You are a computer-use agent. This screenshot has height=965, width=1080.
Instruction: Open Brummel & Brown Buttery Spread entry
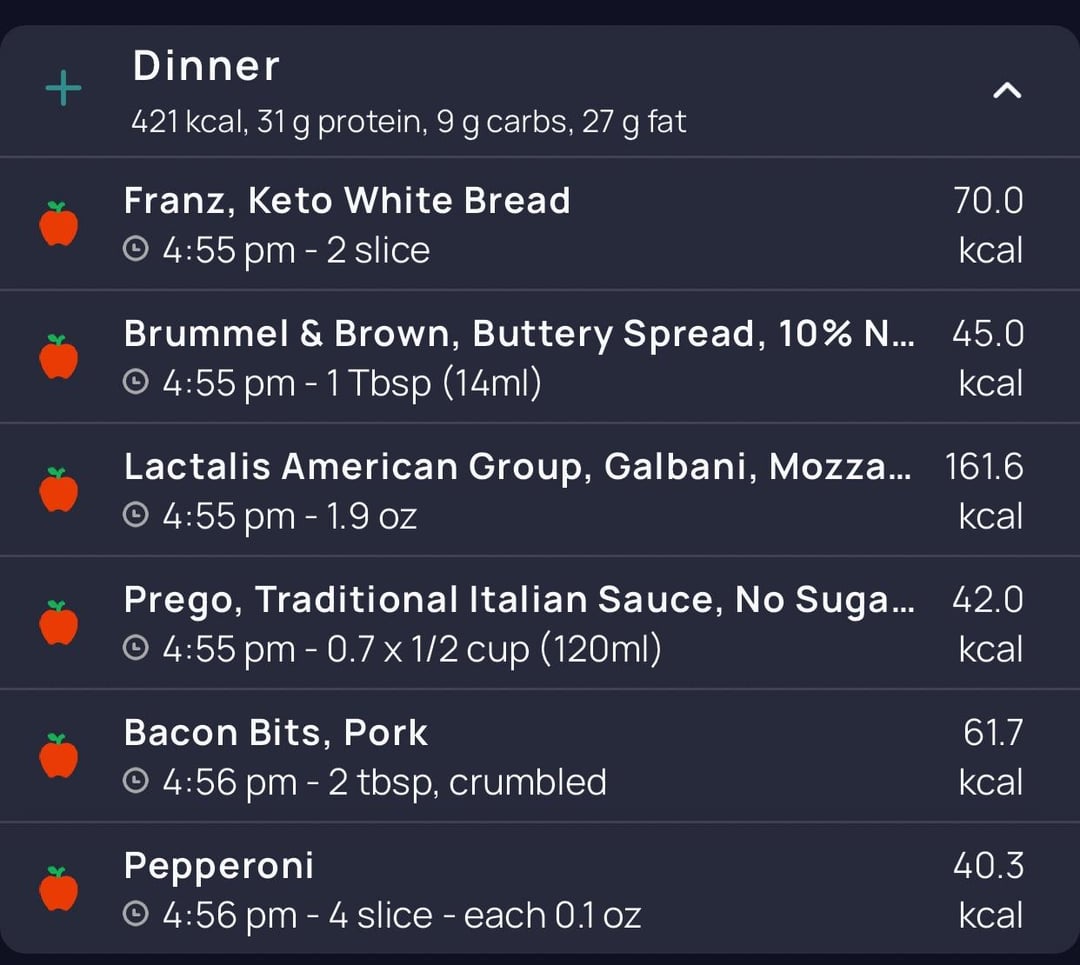tap(518, 334)
